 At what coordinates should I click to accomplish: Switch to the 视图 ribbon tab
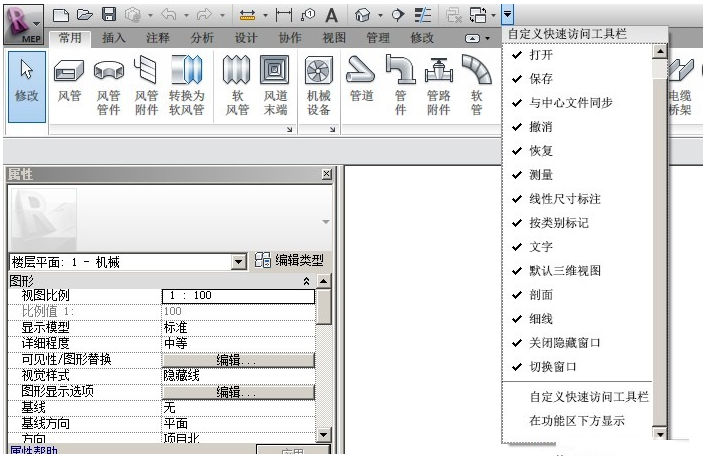coord(334,38)
